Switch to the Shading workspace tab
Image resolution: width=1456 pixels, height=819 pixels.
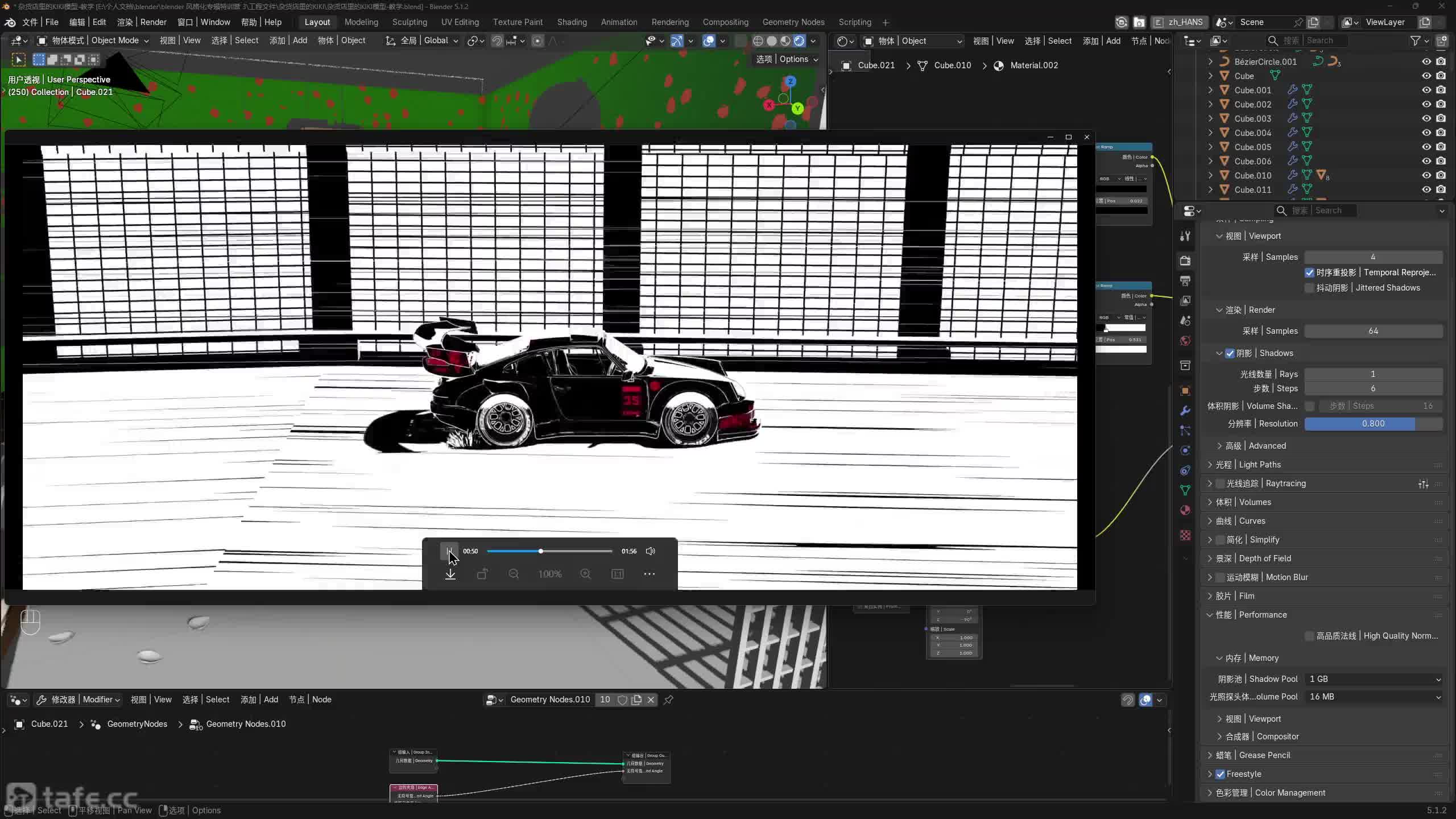pyautogui.click(x=572, y=22)
